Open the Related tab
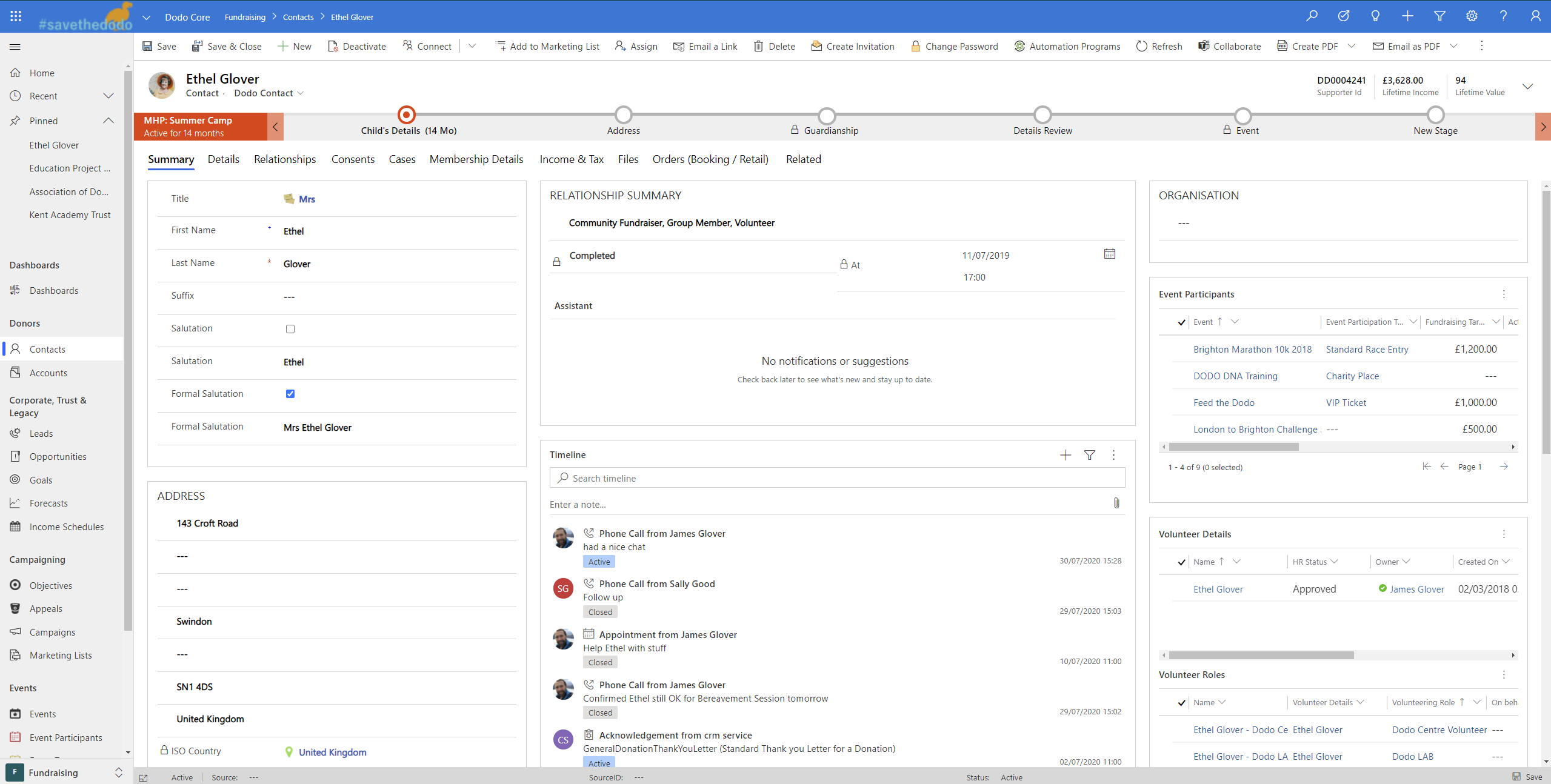Viewport: 1551px width, 784px height. click(x=804, y=159)
